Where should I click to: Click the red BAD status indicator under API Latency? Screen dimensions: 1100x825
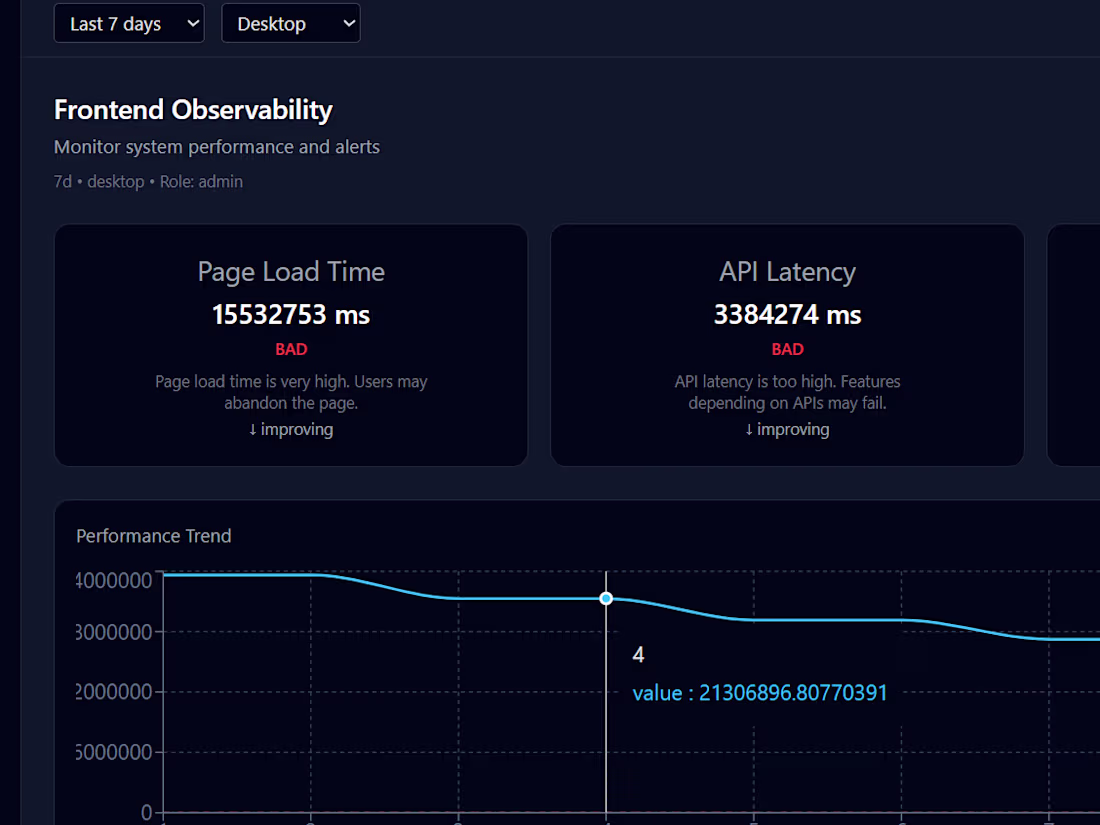tap(787, 349)
